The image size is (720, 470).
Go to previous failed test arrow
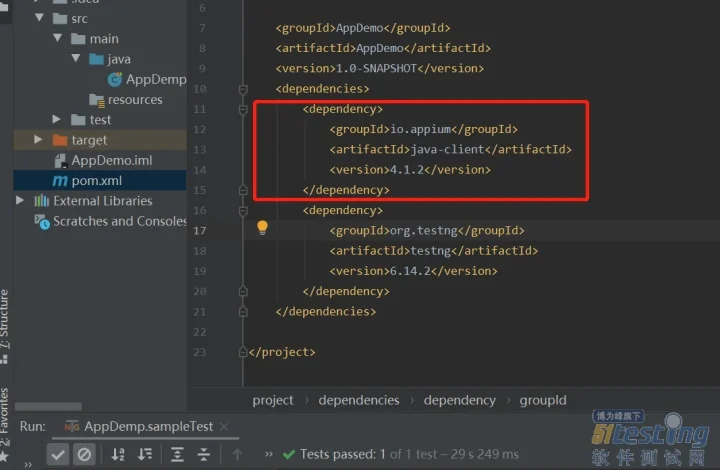tap(237, 454)
